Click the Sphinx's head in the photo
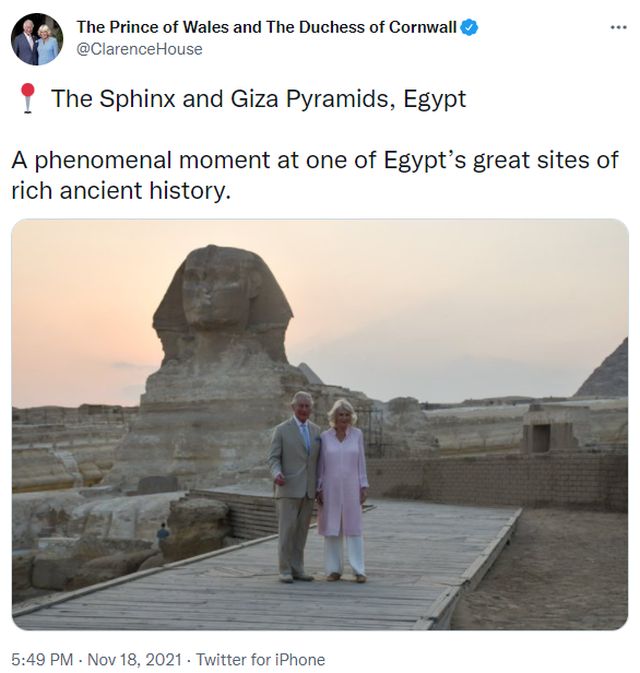The width and height of the screenshot is (640, 673). tap(224, 295)
